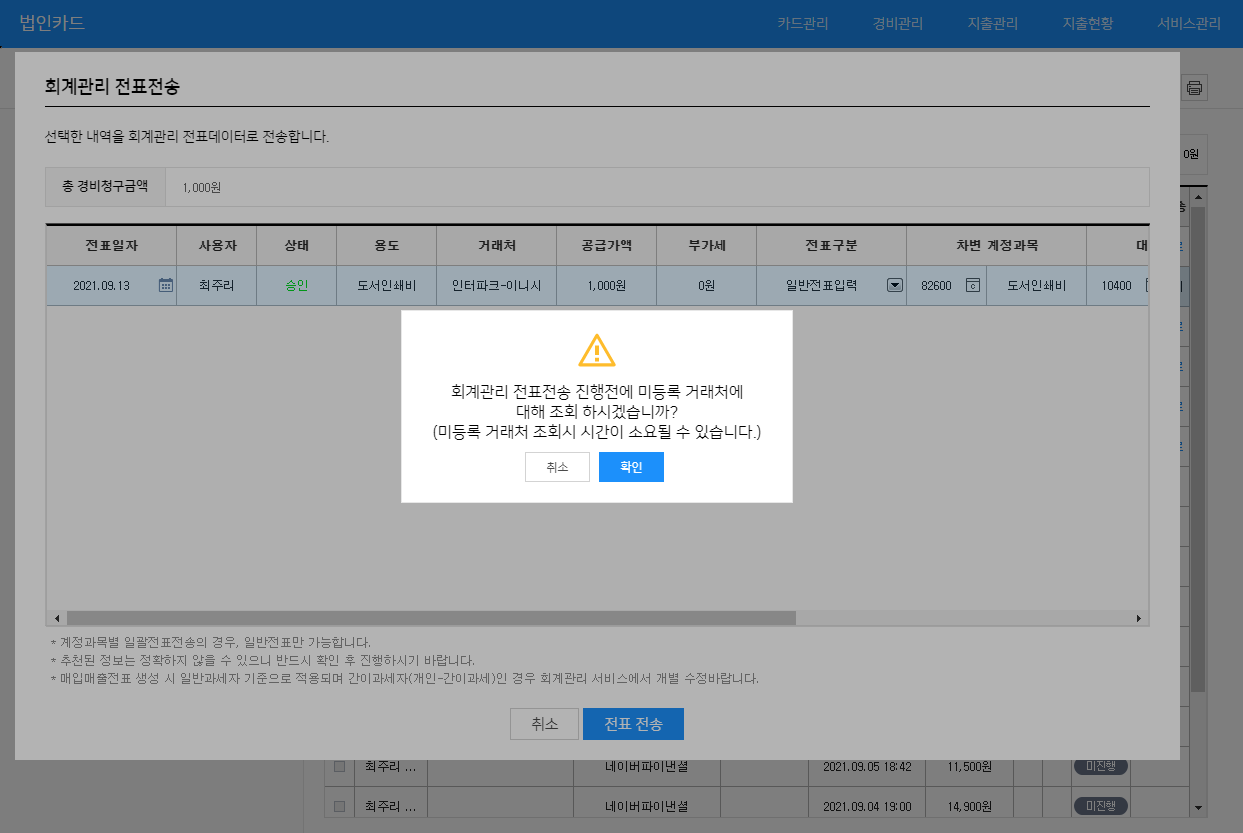Viewport: 1243px width, 833px height.
Task: Click the 전표 전송 button
Action: click(x=633, y=724)
